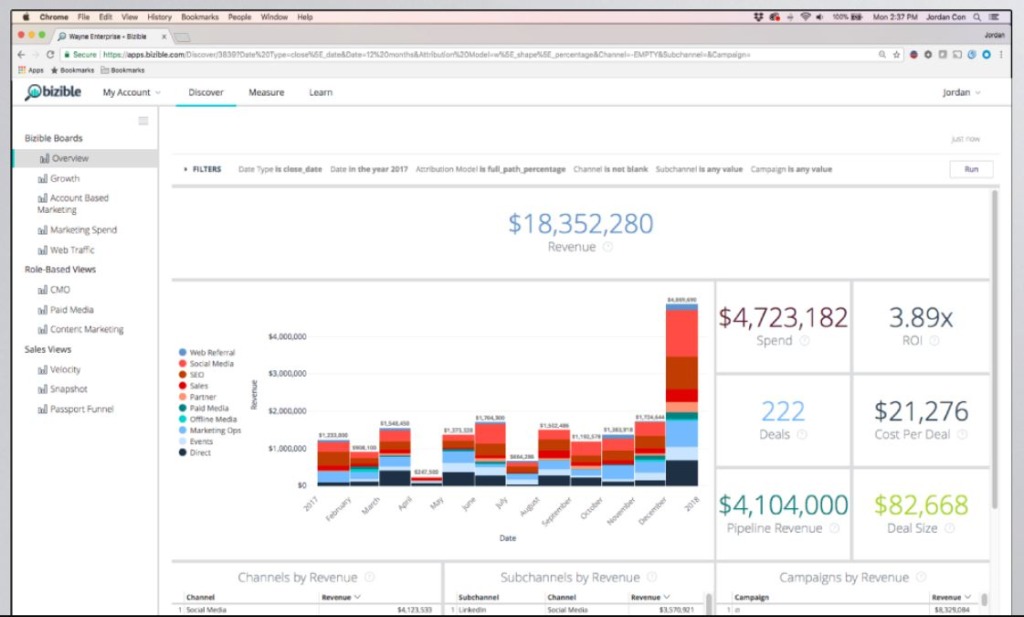
Task: Click the info icon beside Cost Per Deal
Action: point(962,434)
